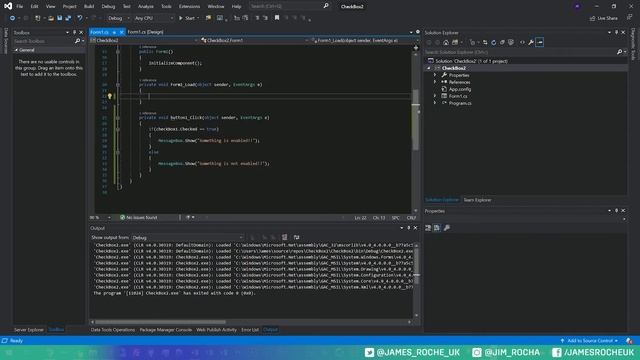Expand the Form1.cs node in Solution Explorer

435,96
